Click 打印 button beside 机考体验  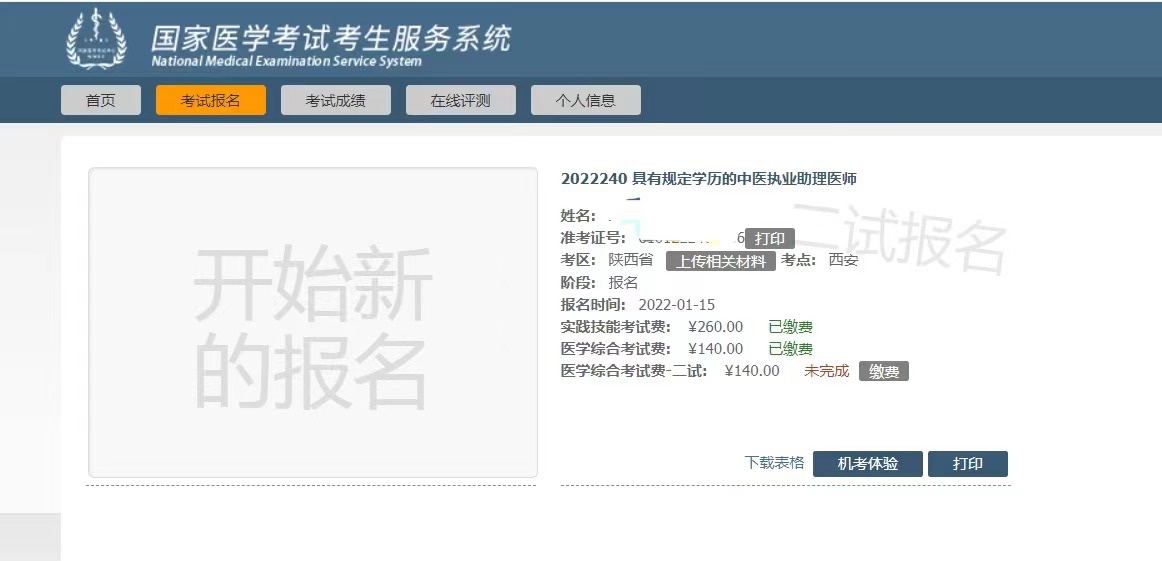click(x=967, y=464)
